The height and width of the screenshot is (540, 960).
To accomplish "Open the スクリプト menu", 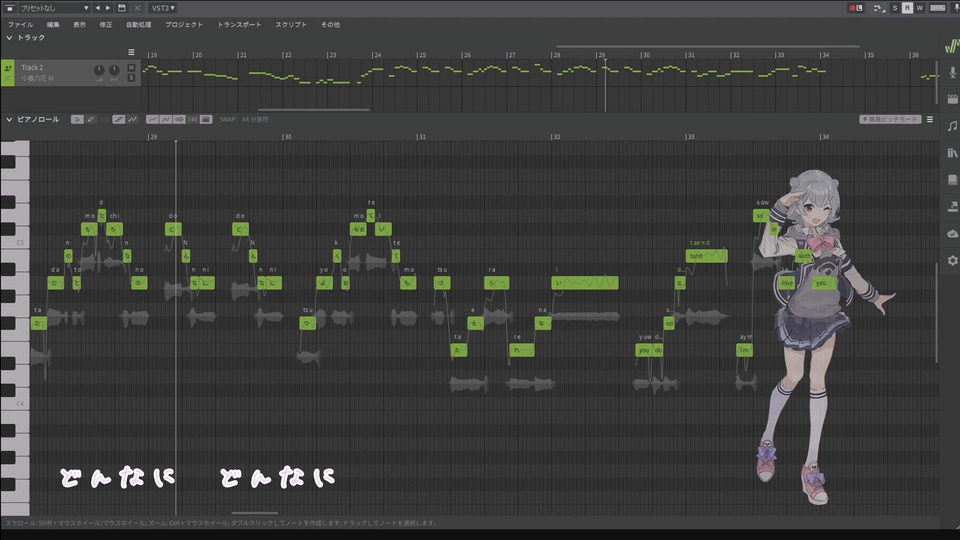I will coord(291,24).
